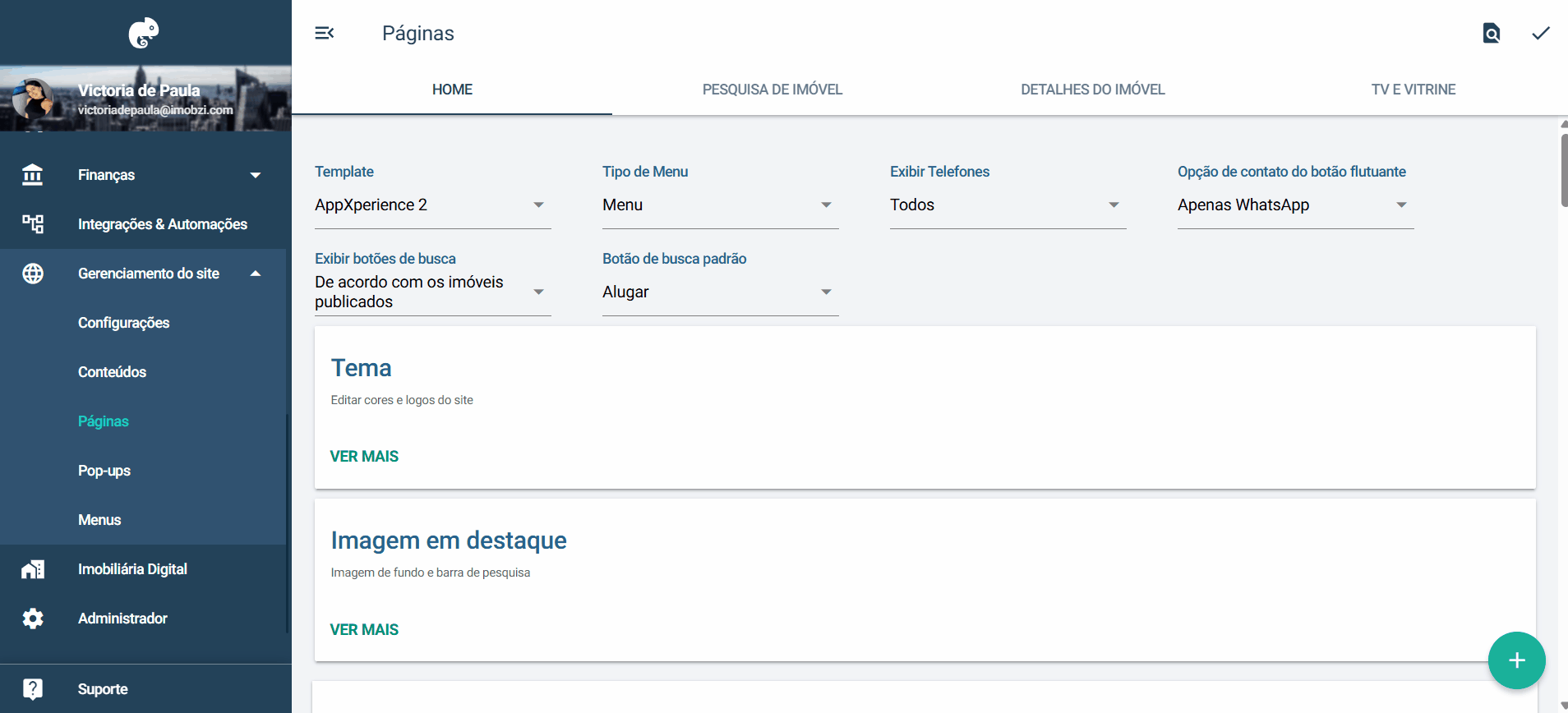Screen dimensions: 1568x713
Task: Click VER MAIS under Imagem em destaque
Action: [x=364, y=630]
